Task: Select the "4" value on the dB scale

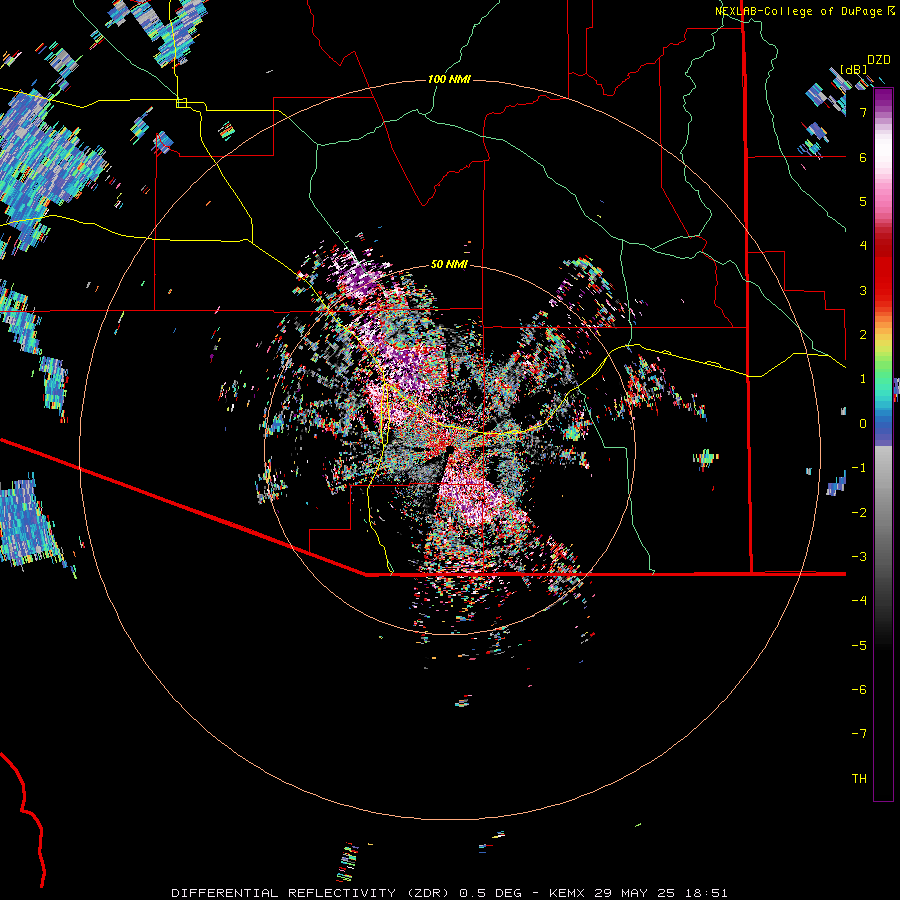Action: coord(863,246)
